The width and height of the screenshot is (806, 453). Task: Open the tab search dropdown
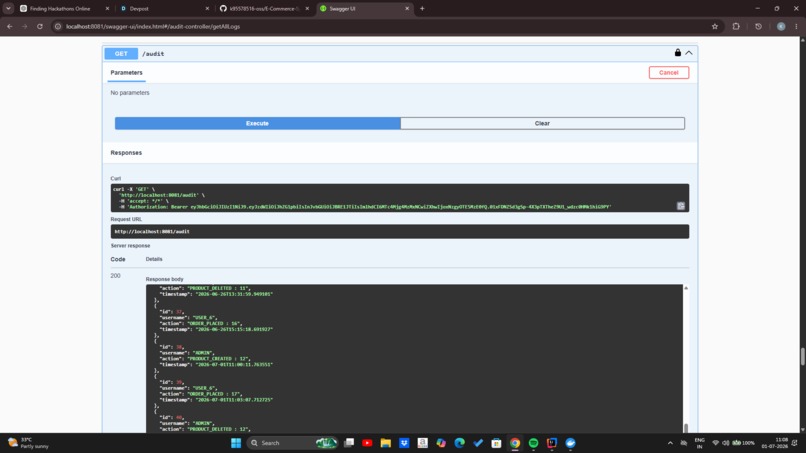[8, 9]
